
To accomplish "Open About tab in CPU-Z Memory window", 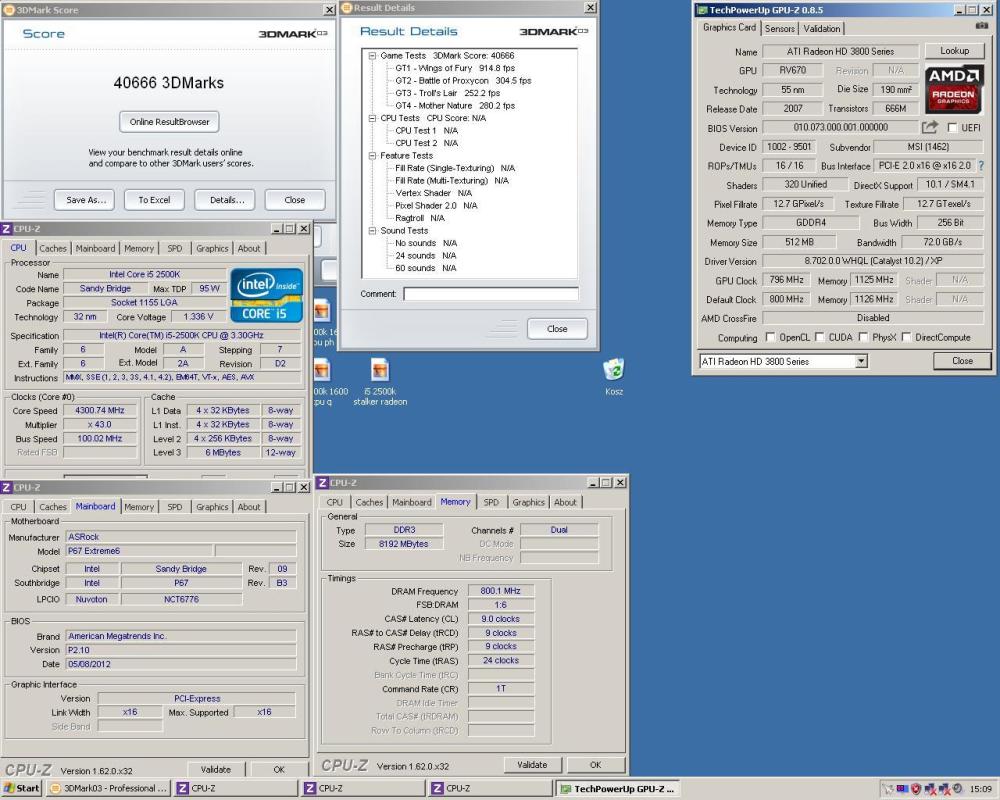I will tap(565, 502).
